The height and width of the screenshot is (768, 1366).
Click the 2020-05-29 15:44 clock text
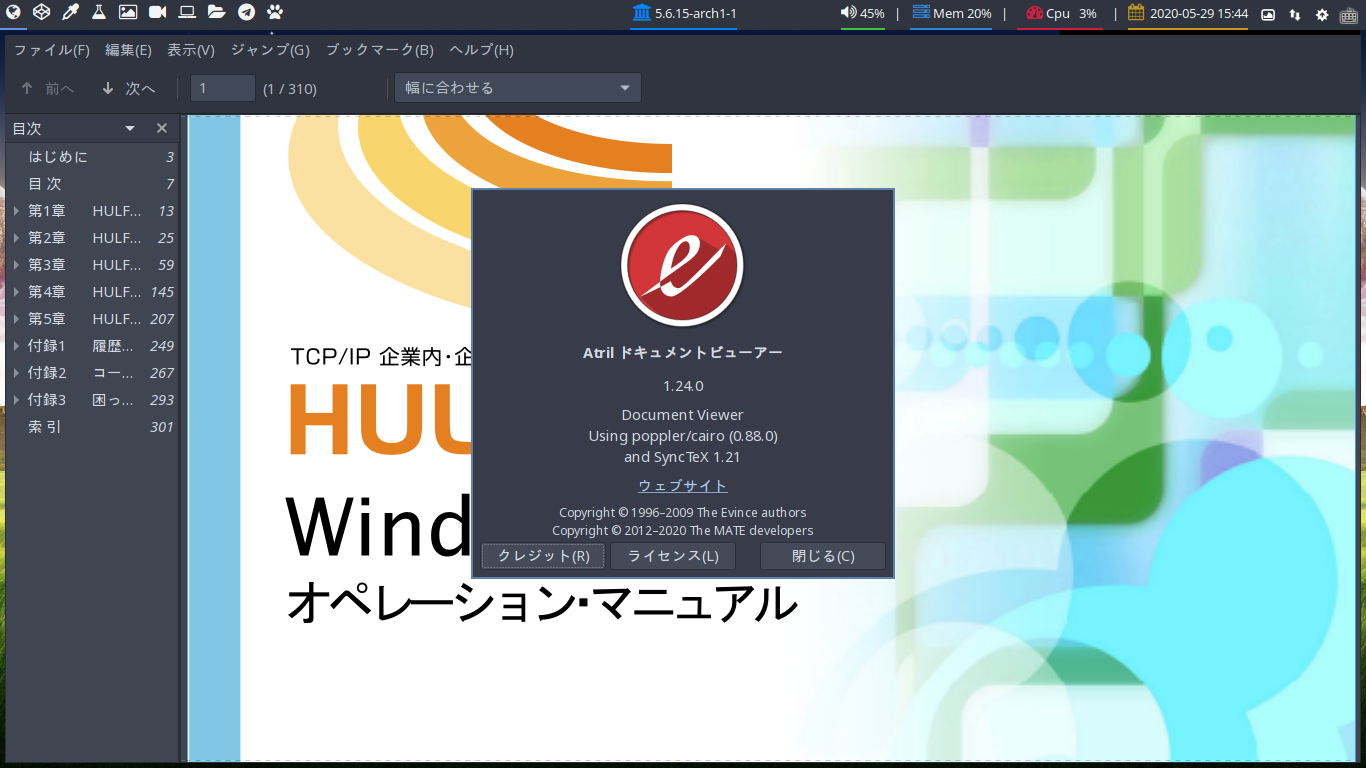(x=1198, y=14)
